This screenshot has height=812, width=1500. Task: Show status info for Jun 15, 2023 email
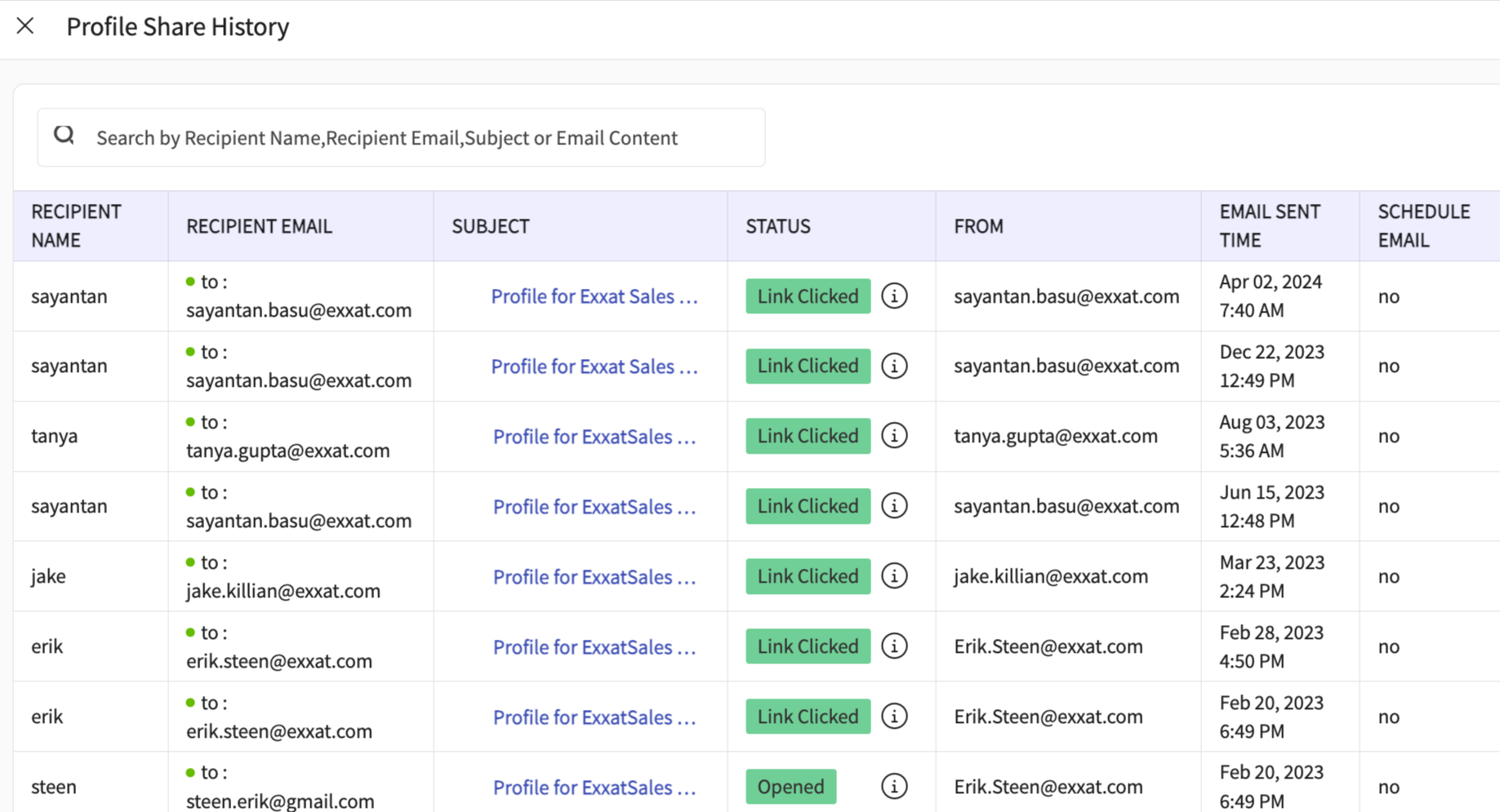tap(894, 507)
